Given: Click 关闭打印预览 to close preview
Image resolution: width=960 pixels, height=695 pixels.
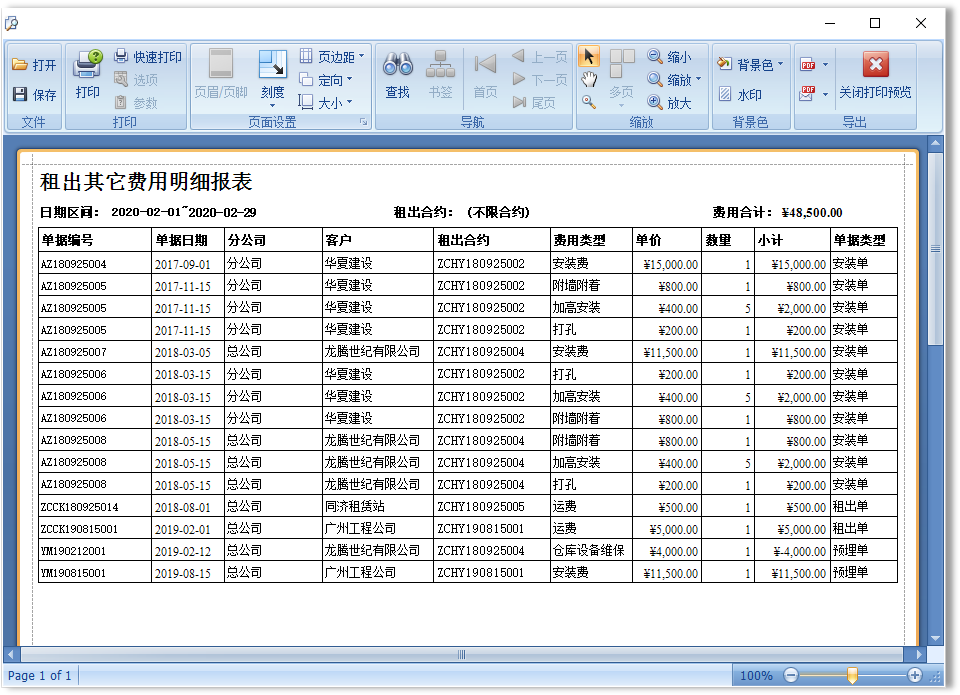Looking at the screenshot, I should [875, 75].
